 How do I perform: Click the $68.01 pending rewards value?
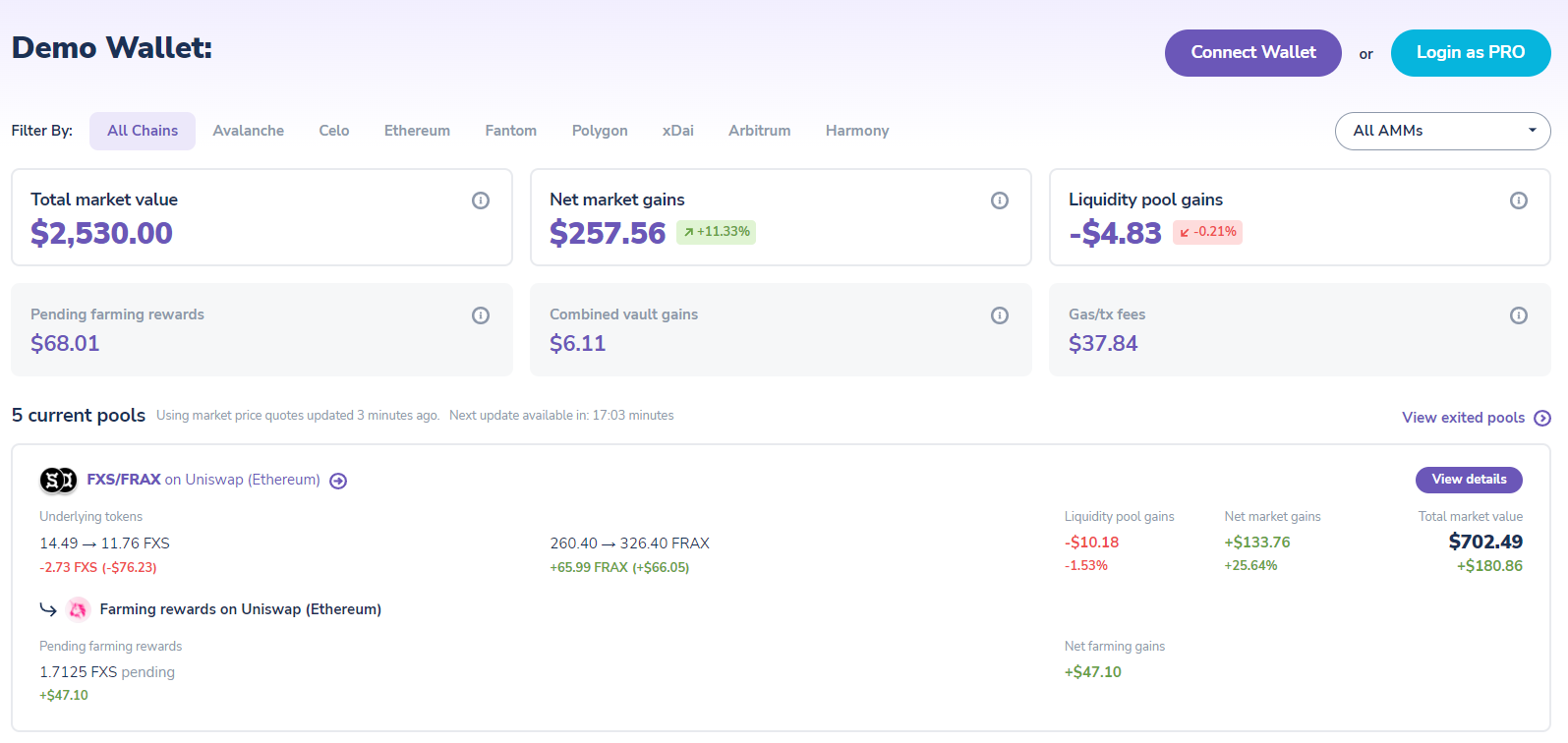65,344
